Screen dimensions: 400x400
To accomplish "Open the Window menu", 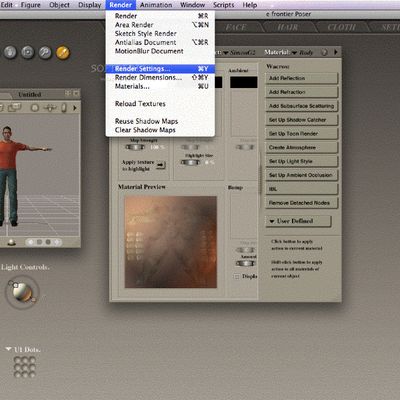I will (x=192, y=5).
